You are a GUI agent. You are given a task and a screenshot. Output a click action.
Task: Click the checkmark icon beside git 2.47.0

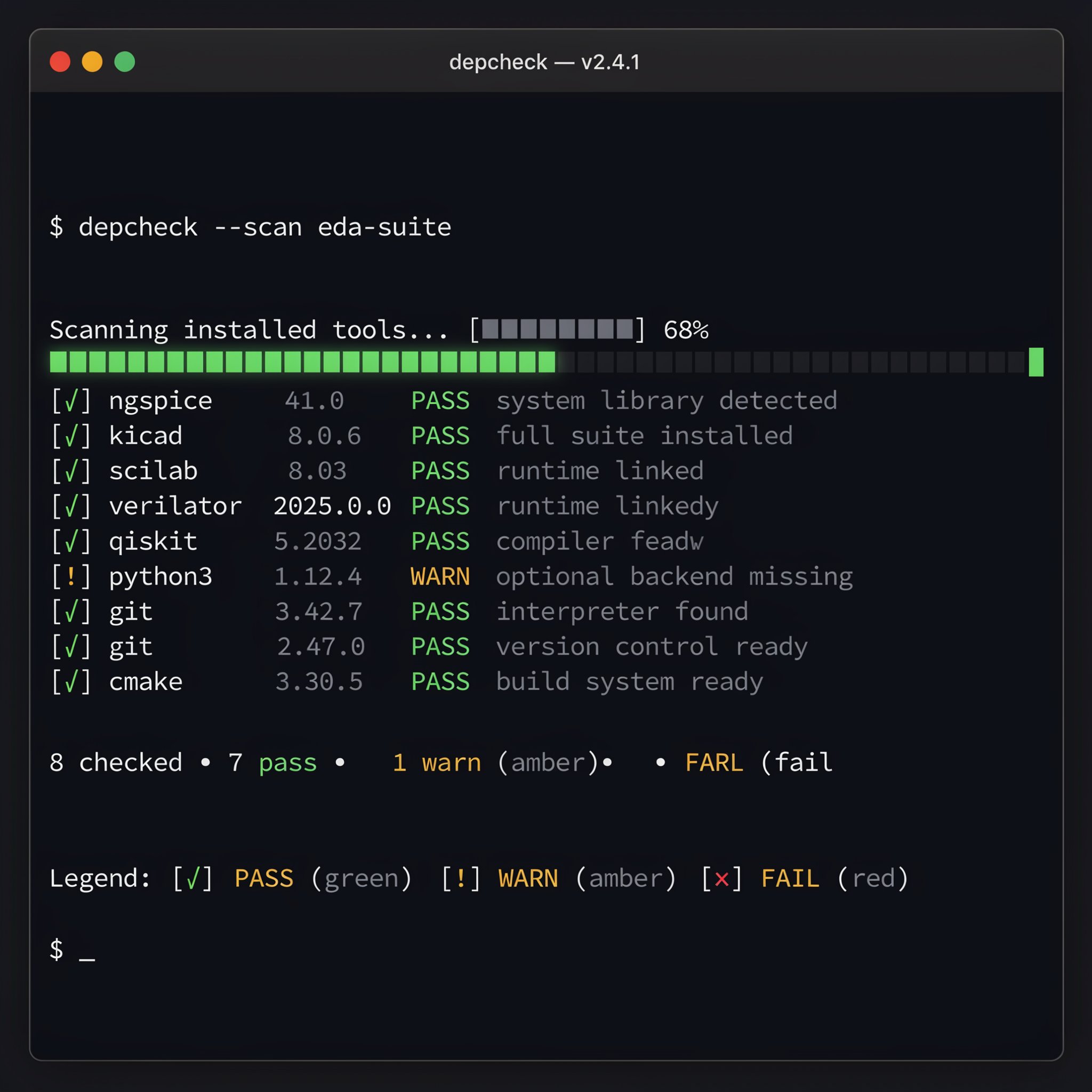coord(71,647)
